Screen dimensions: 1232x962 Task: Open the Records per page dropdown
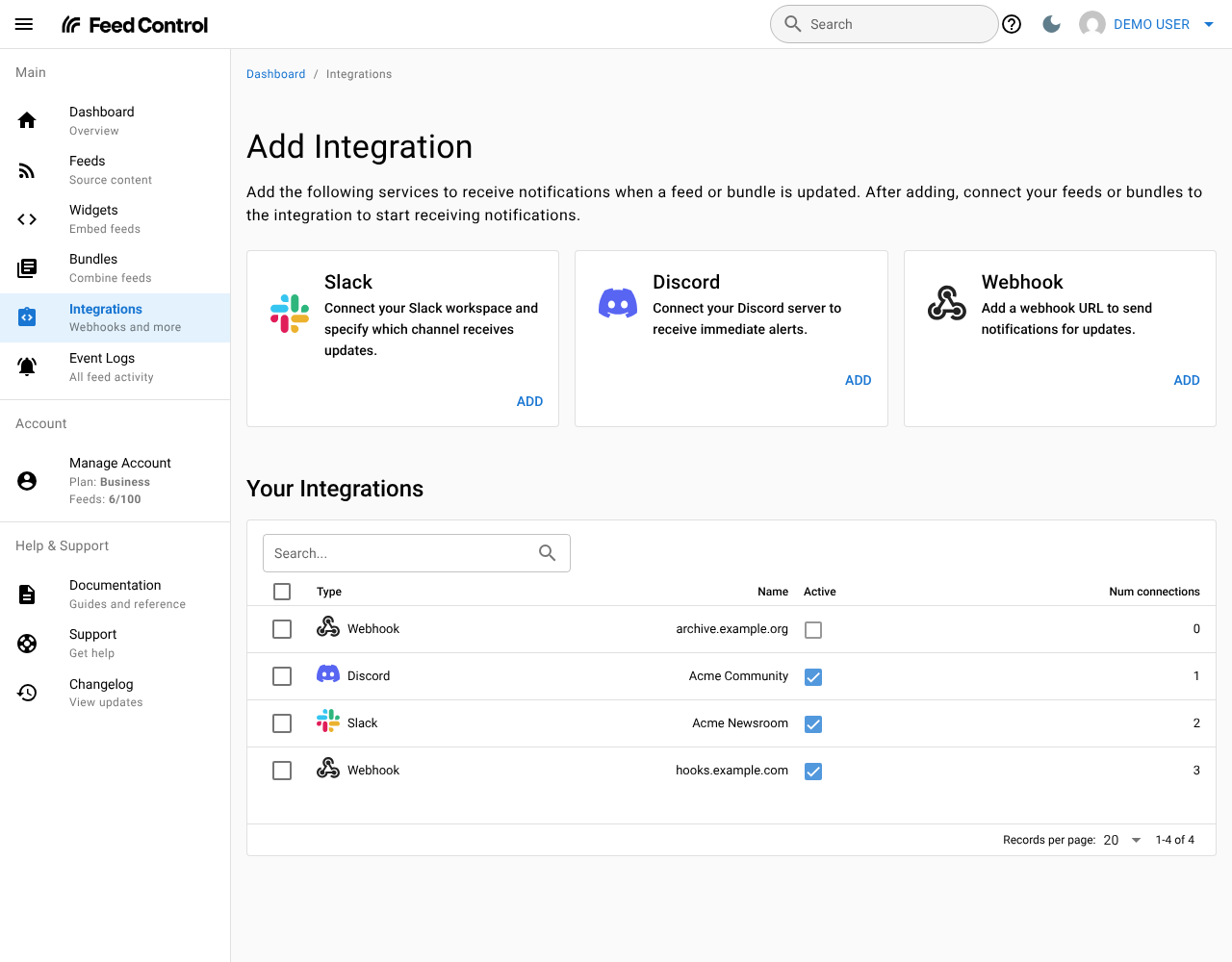tap(1122, 840)
